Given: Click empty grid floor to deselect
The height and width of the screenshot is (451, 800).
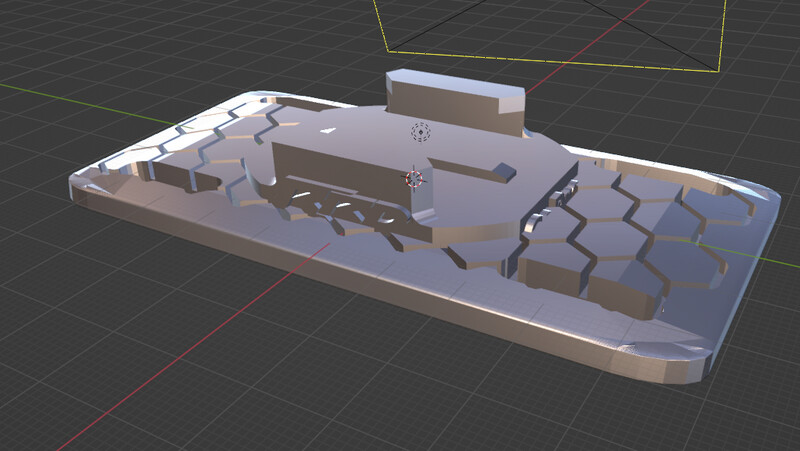Looking at the screenshot, I should point(153,398).
